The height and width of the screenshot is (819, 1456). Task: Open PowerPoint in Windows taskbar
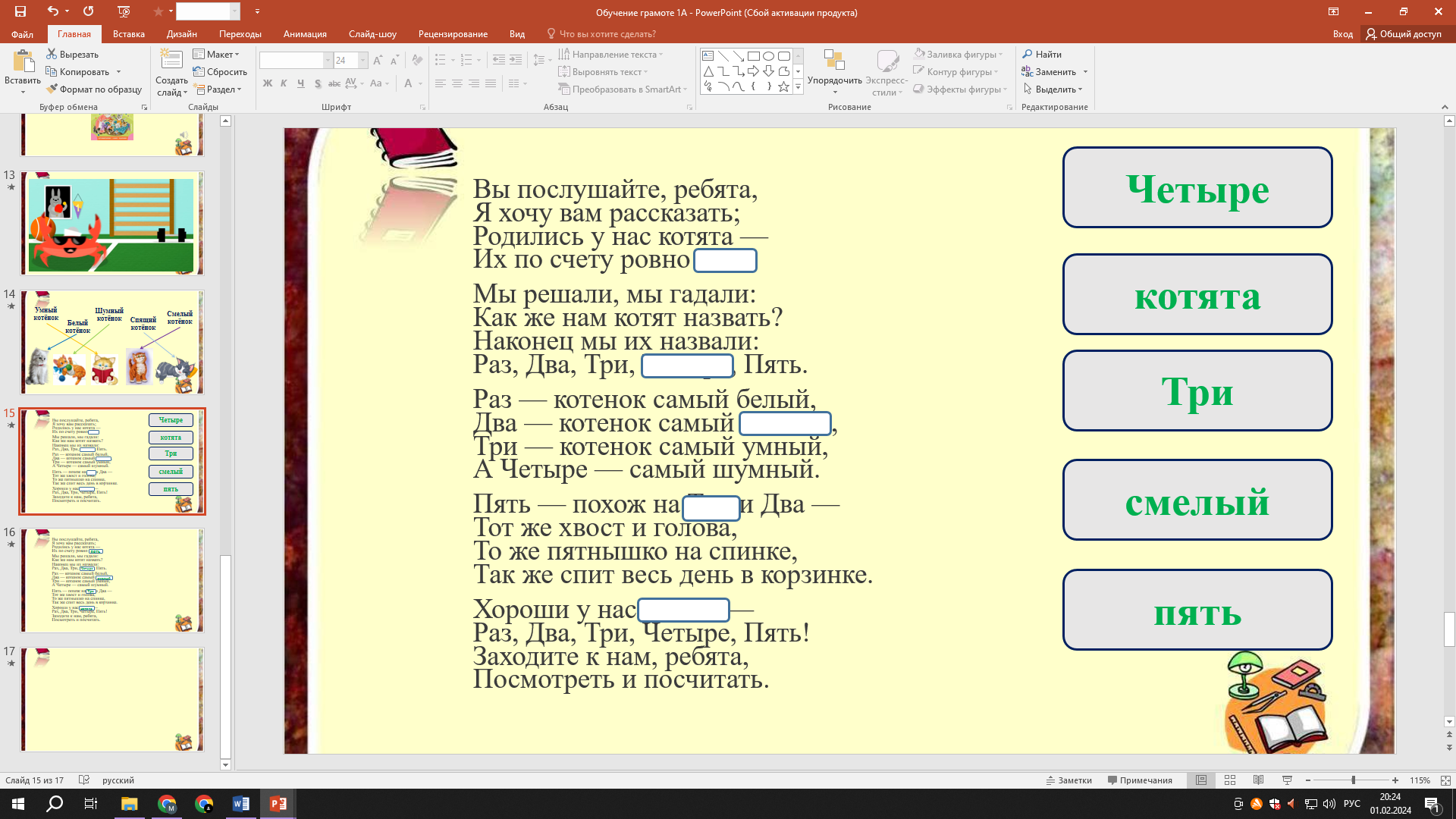tap(278, 804)
